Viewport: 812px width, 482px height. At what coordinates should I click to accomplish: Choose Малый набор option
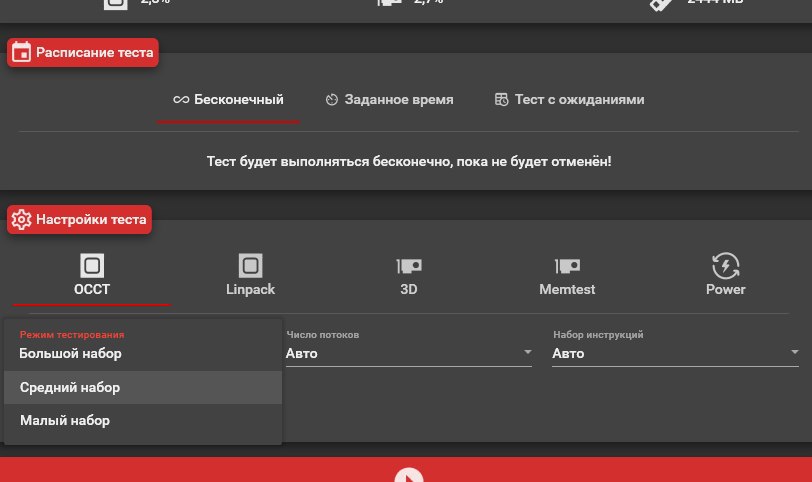[143, 420]
